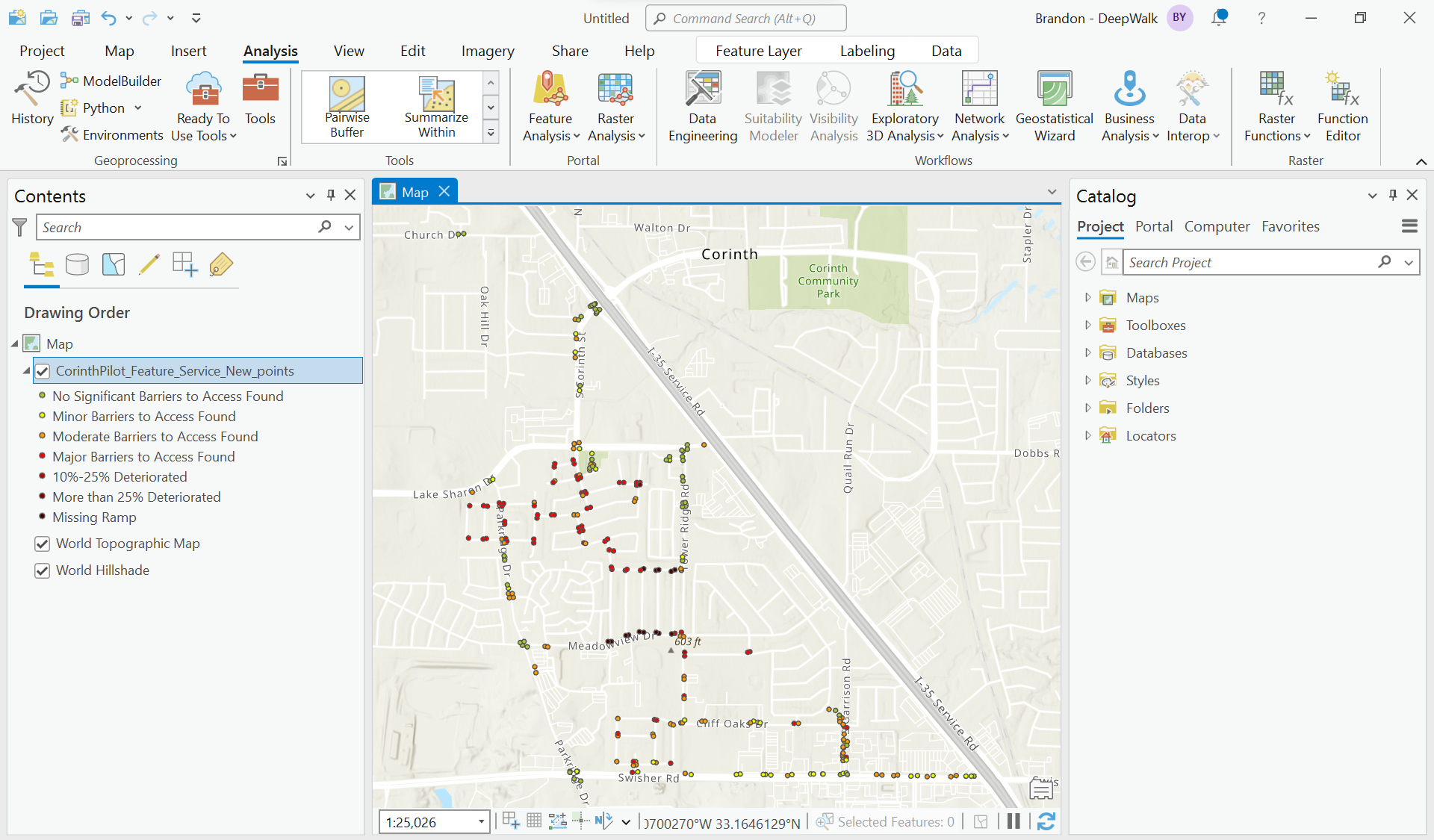The image size is (1434, 840).
Task: Disable the World Hillshade layer
Action: pyautogui.click(x=43, y=570)
